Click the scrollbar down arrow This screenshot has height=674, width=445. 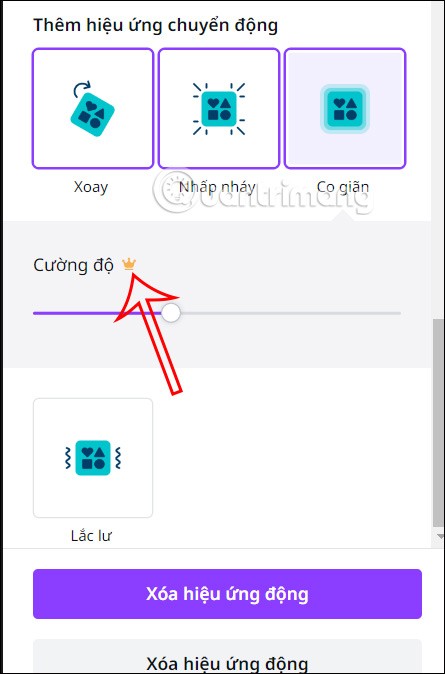440,536
